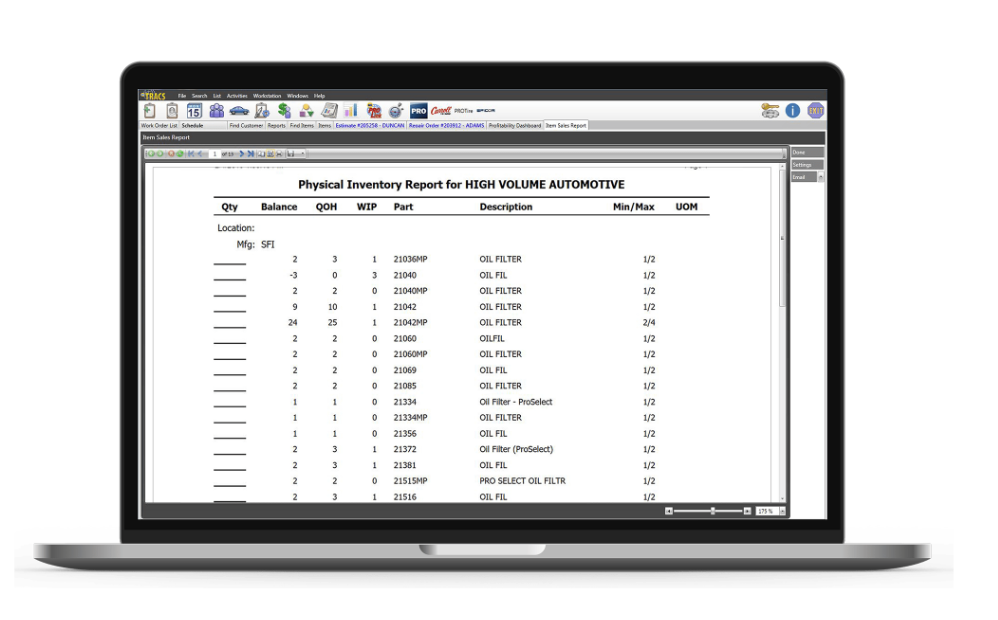Open the Estimate #205258 - DUNCAN tab
The width and height of the screenshot is (998, 620).
point(368,124)
